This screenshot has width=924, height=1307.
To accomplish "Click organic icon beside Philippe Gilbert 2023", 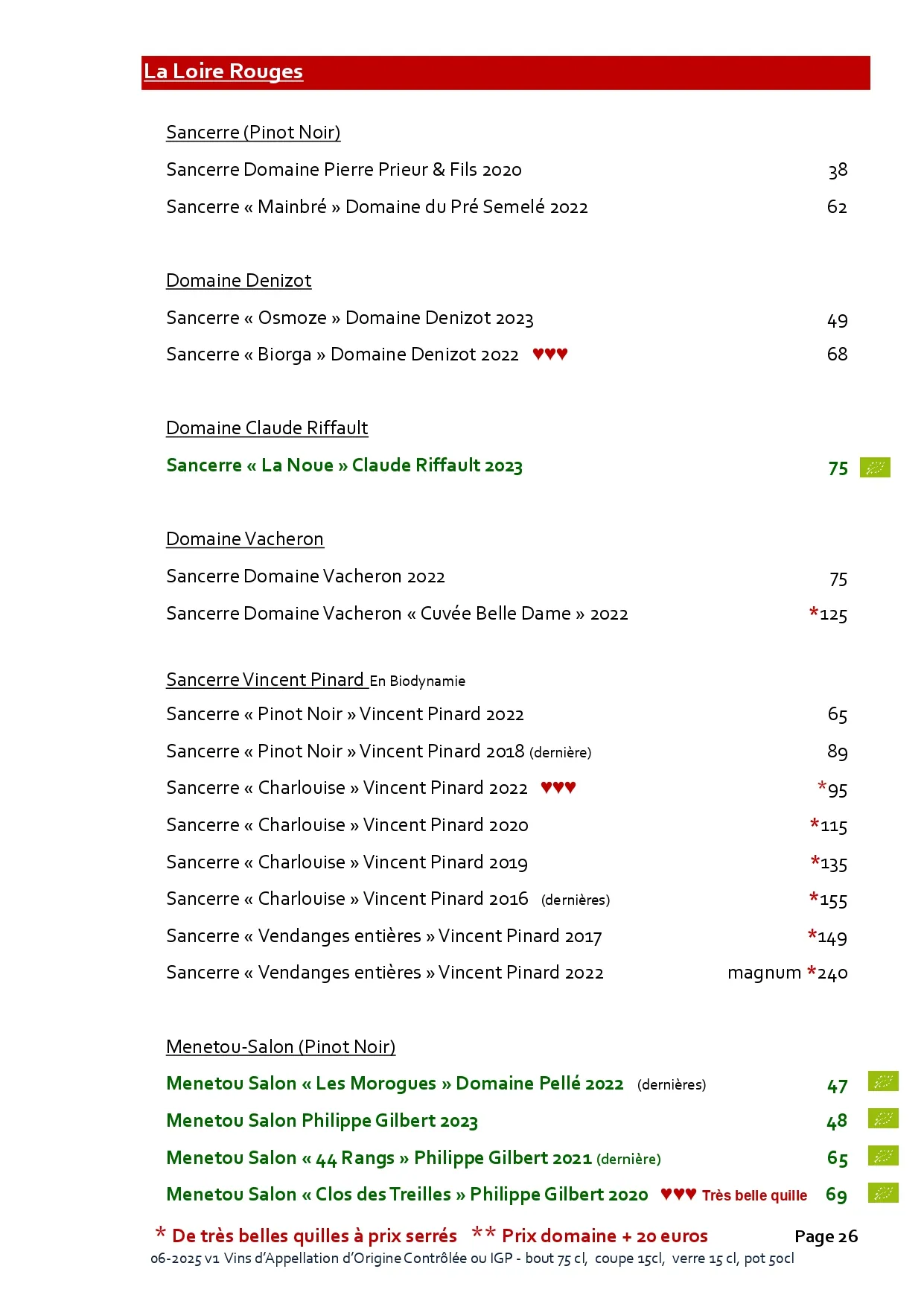I will click(x=883, y=1119).
